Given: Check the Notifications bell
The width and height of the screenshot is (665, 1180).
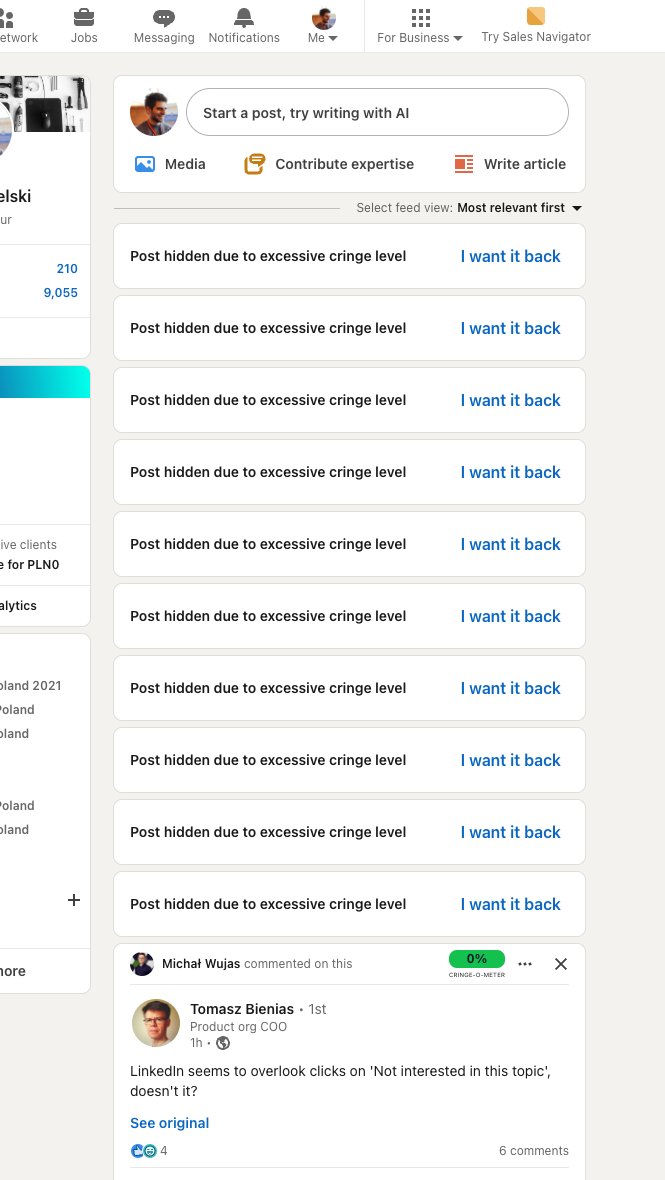Looking at the screenshot, I should click(244, 26).
